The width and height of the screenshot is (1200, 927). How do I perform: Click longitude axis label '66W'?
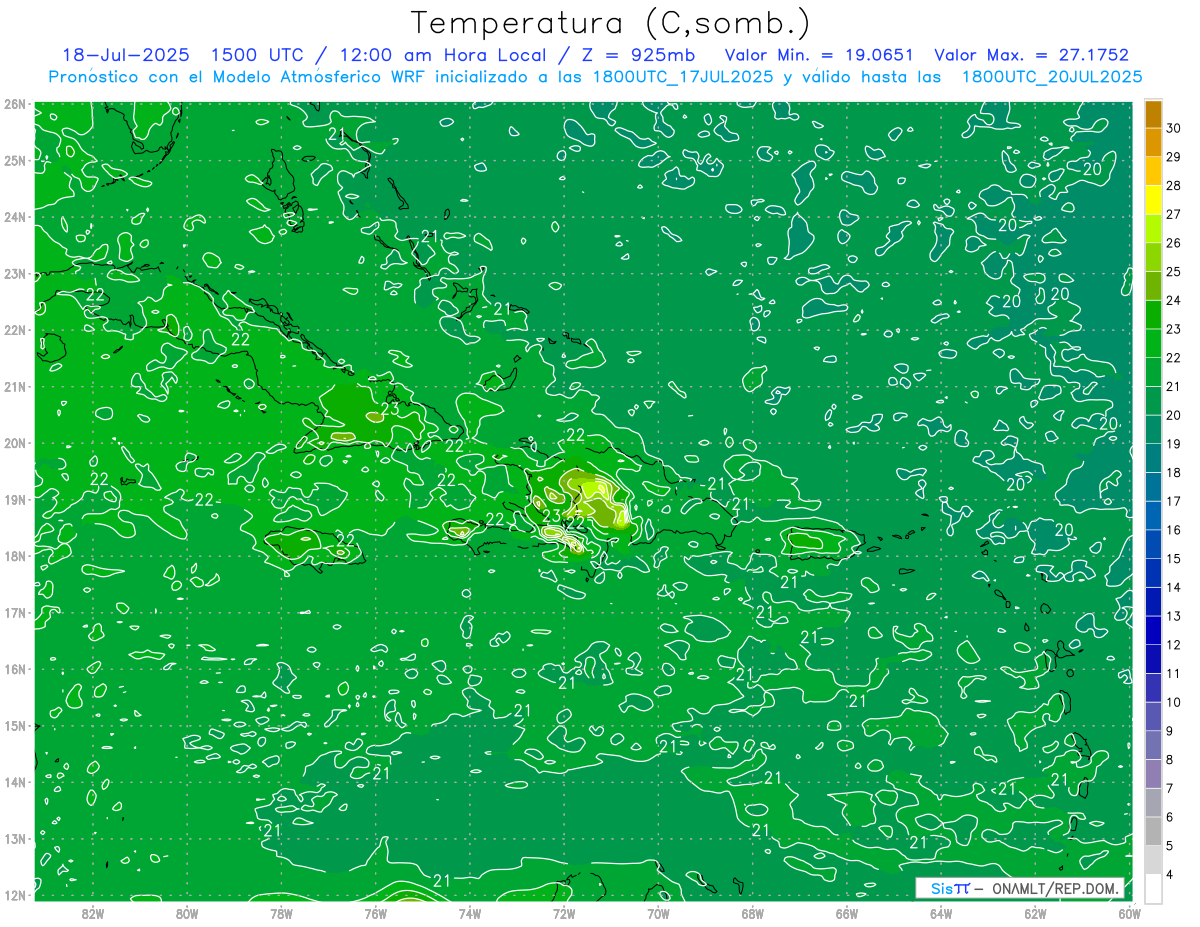pos(847,913)
